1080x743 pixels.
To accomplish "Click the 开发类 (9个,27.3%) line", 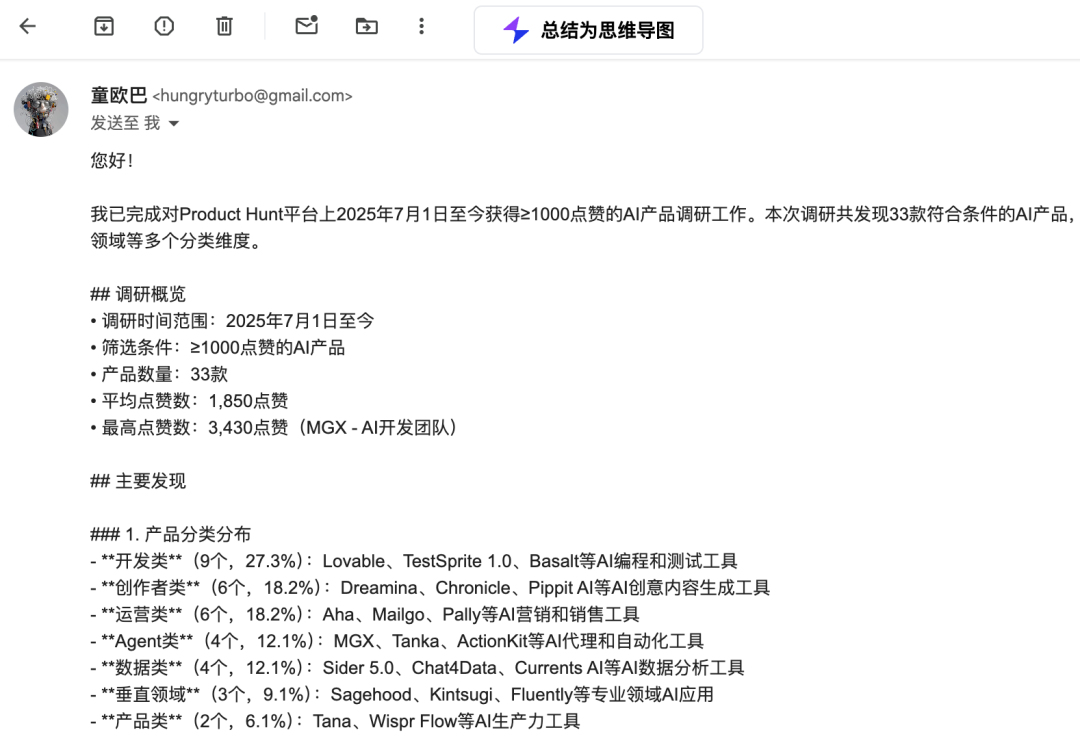I will point(414,561).
